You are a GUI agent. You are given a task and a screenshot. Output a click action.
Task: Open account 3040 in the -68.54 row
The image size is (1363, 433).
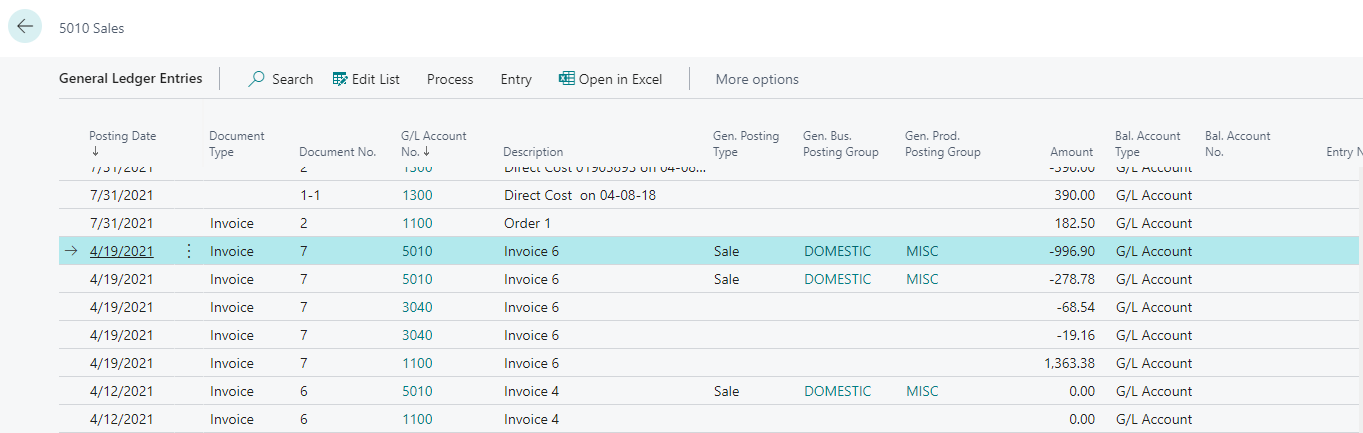[x=417, y=307]
